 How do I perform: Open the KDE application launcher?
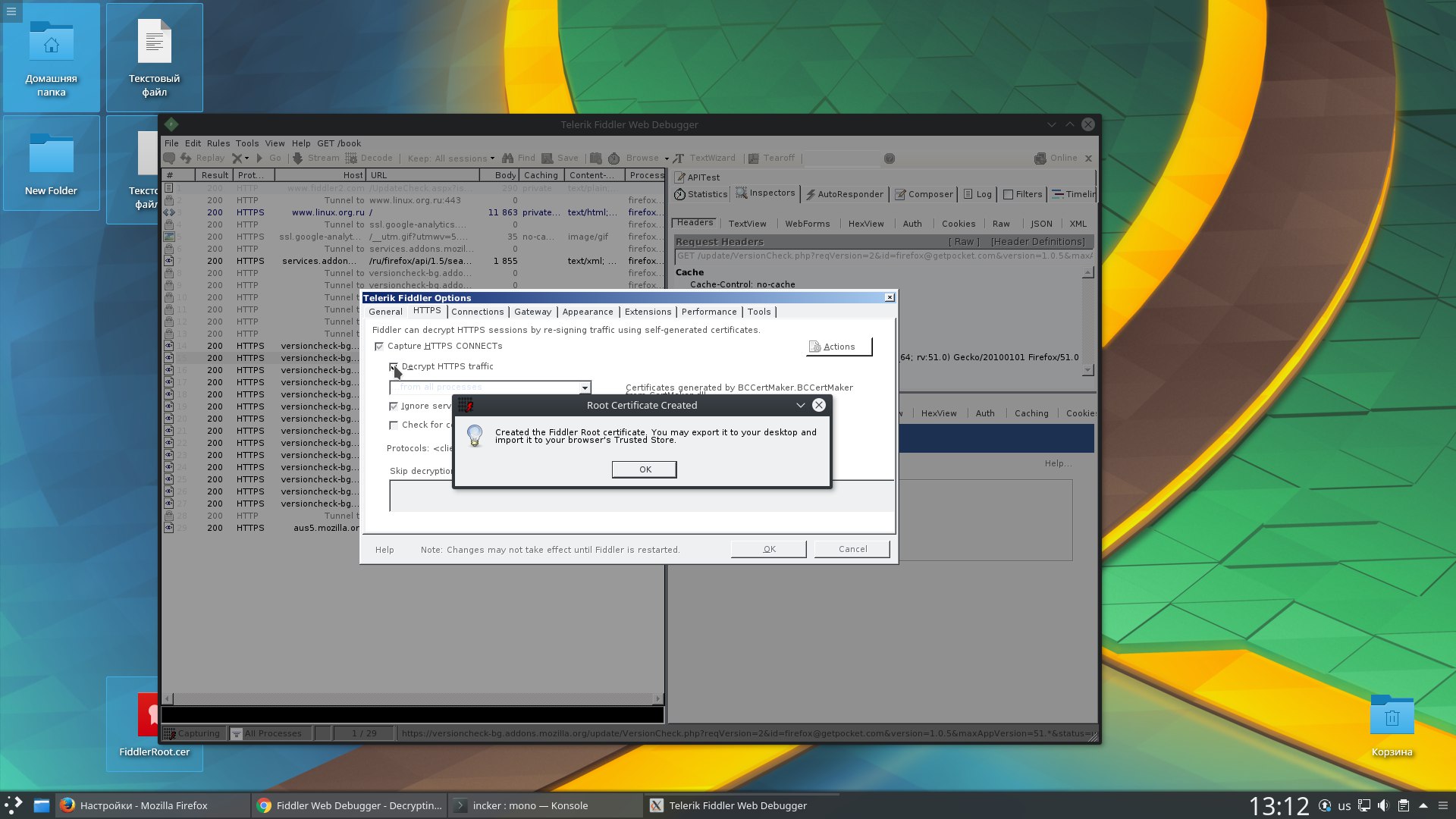tap(14, 805)
